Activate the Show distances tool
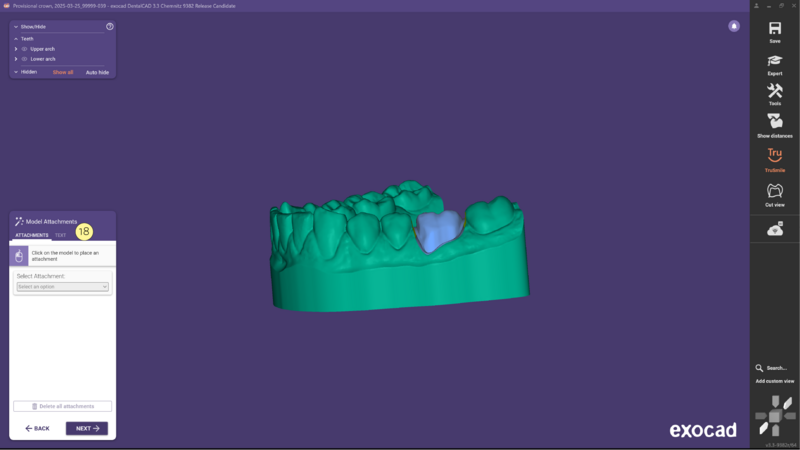This screenshot has height=450, width=800. [x=774, y=121]
